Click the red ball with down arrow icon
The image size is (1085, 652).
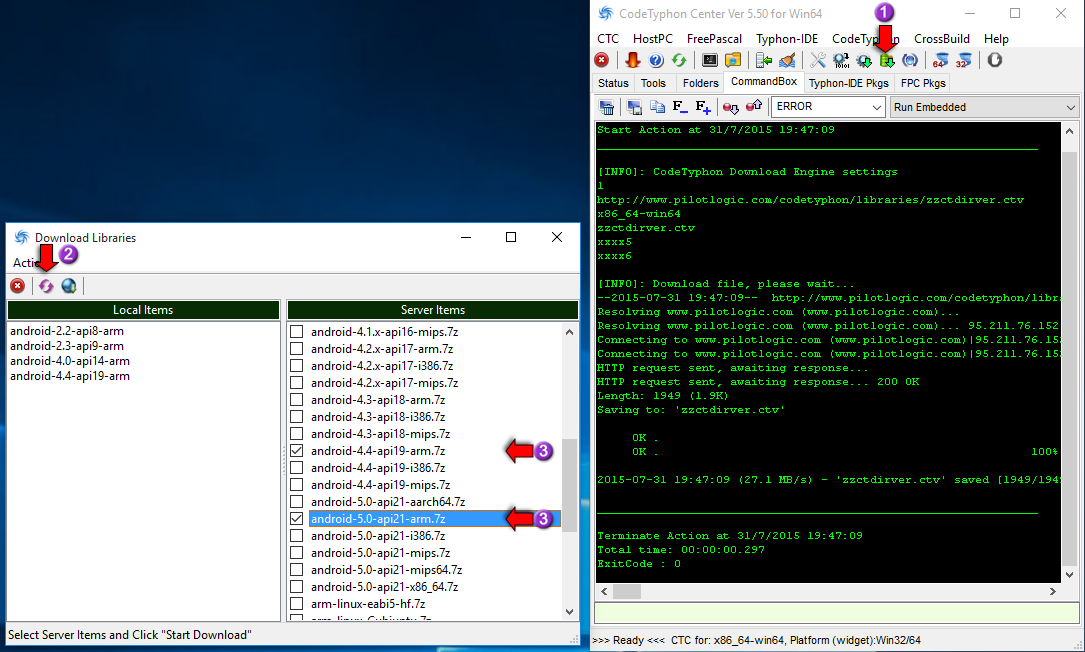click(731, 107)
